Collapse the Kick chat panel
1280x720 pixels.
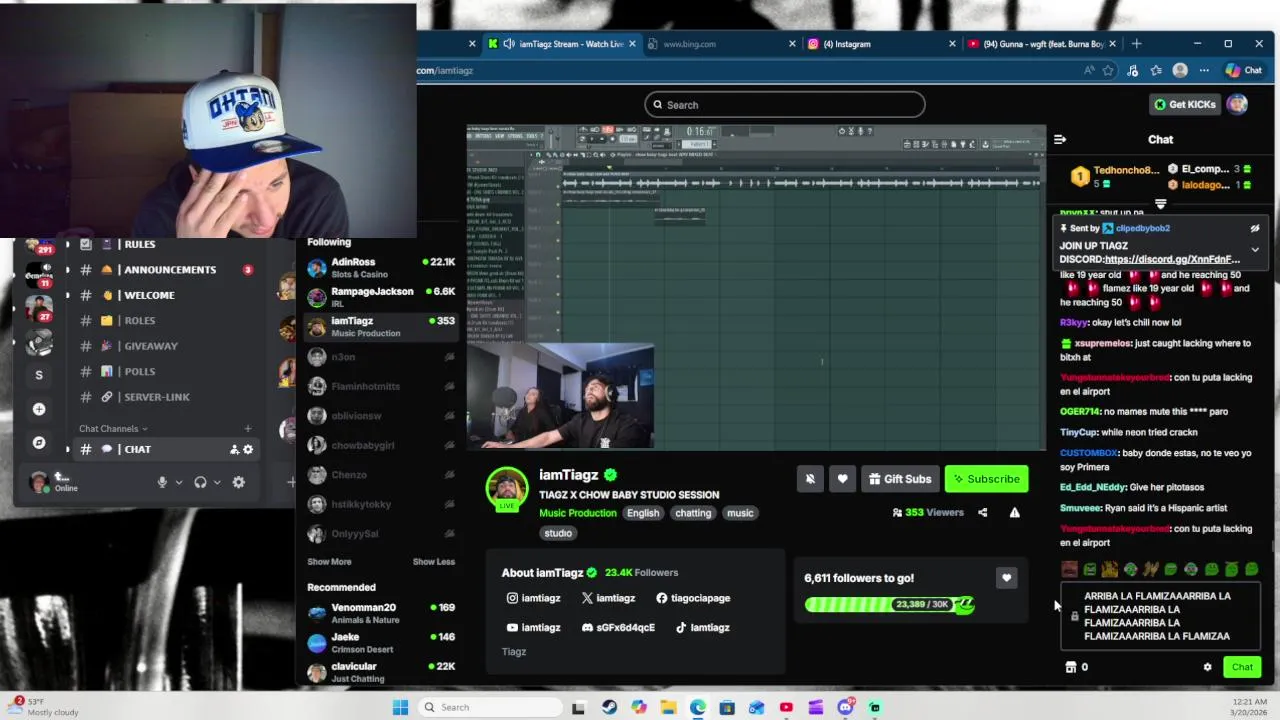(x=1060, y=139)
